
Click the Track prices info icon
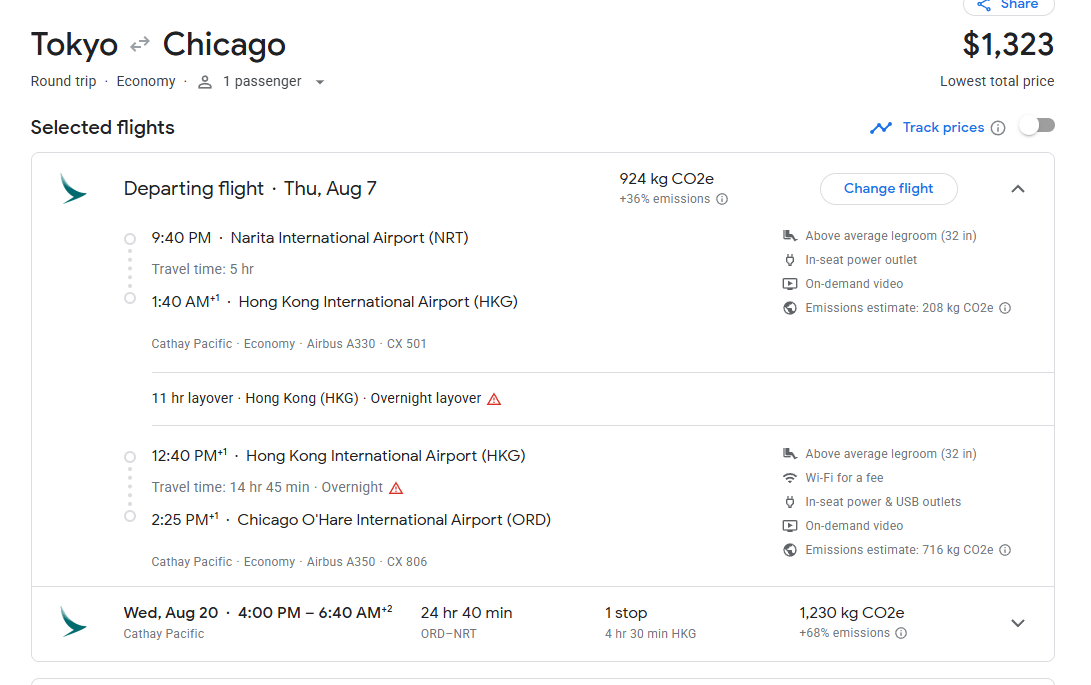pos(998,128)
